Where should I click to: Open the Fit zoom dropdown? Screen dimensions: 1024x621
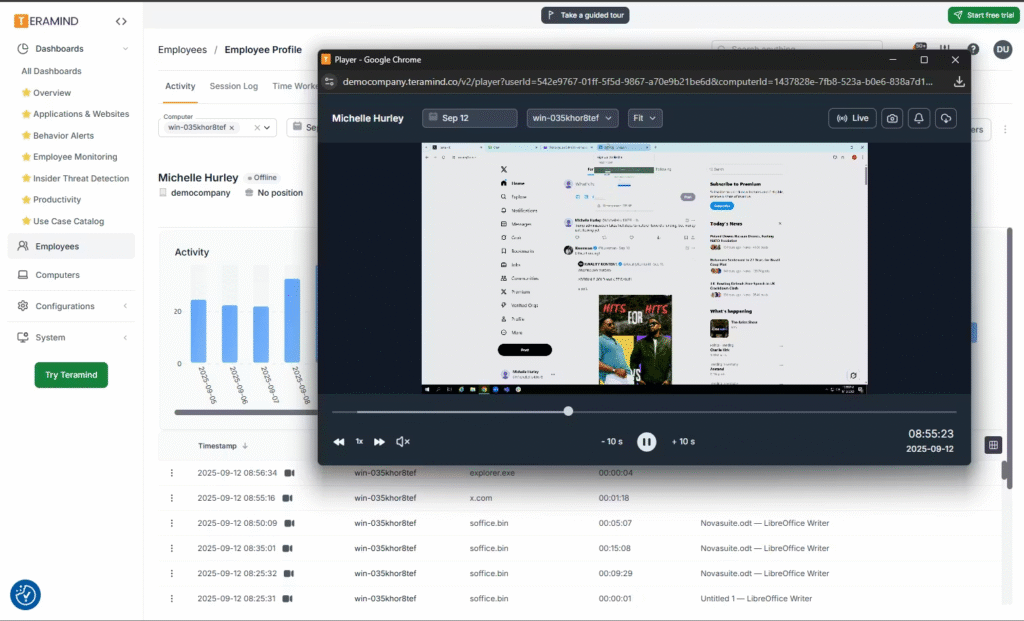(645, 118)
